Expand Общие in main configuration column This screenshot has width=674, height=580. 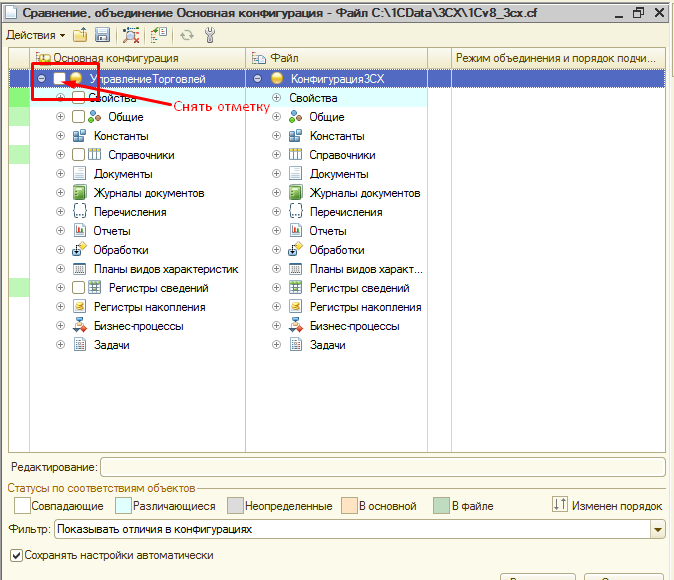pyautogui.click(x=61, y=117)
